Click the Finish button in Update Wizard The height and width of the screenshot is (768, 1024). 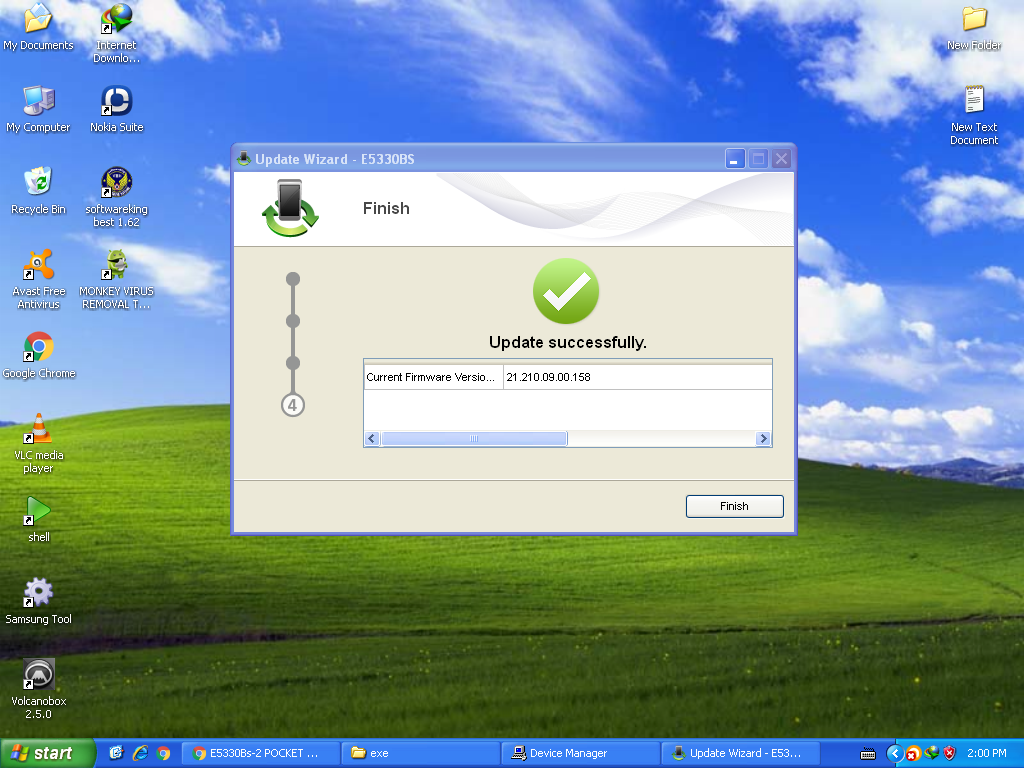734,506
